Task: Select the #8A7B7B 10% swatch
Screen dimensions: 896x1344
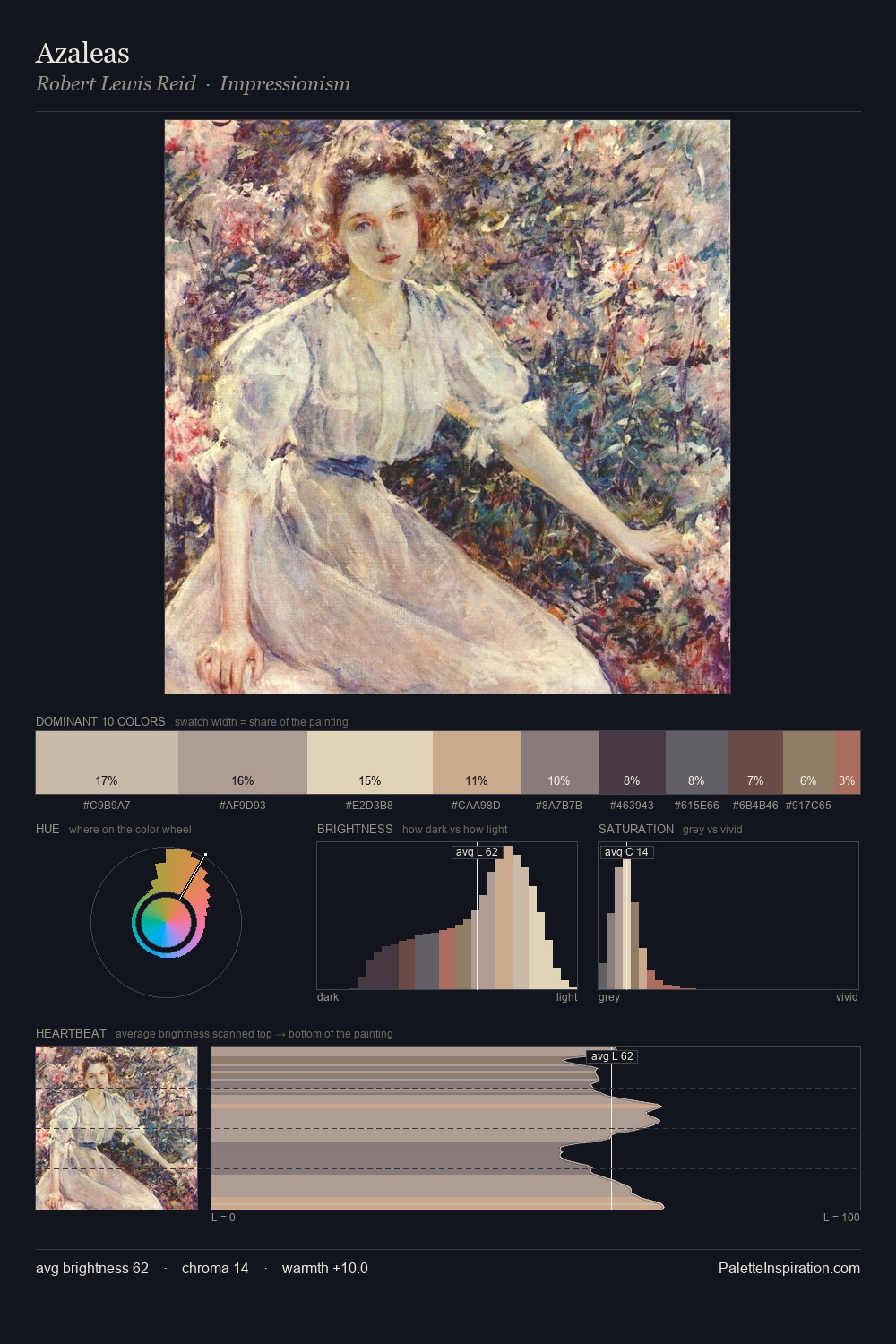Action: pos(559,762)
